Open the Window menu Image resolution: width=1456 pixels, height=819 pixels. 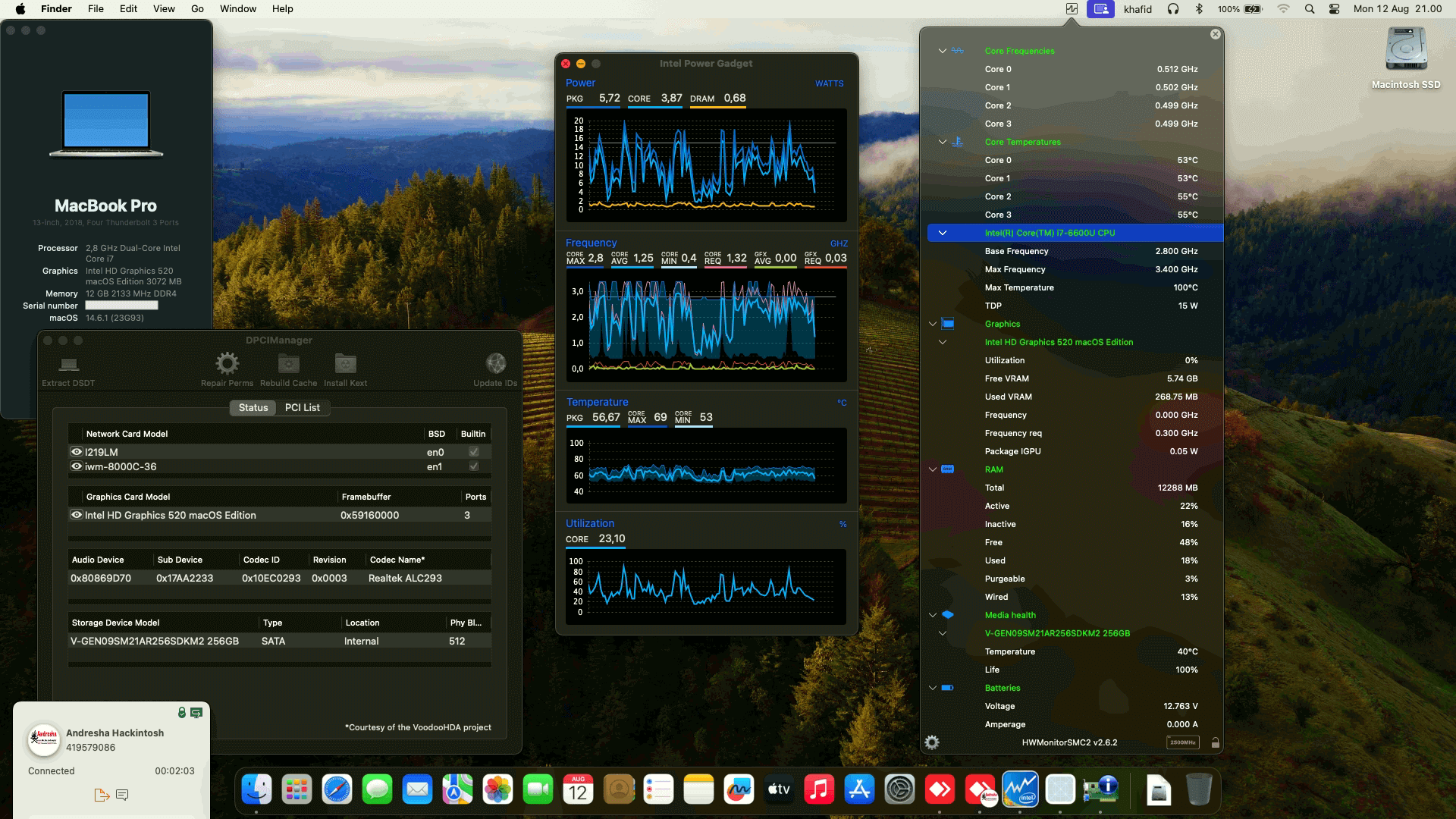237,8
